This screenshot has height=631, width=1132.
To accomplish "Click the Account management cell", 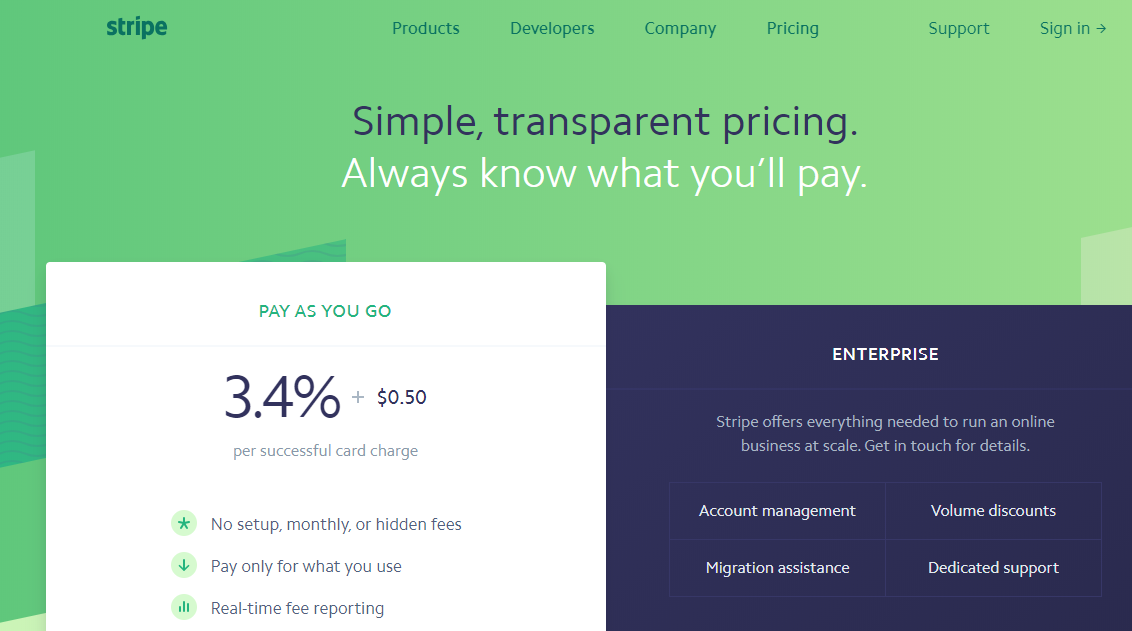I will [777, 511].
